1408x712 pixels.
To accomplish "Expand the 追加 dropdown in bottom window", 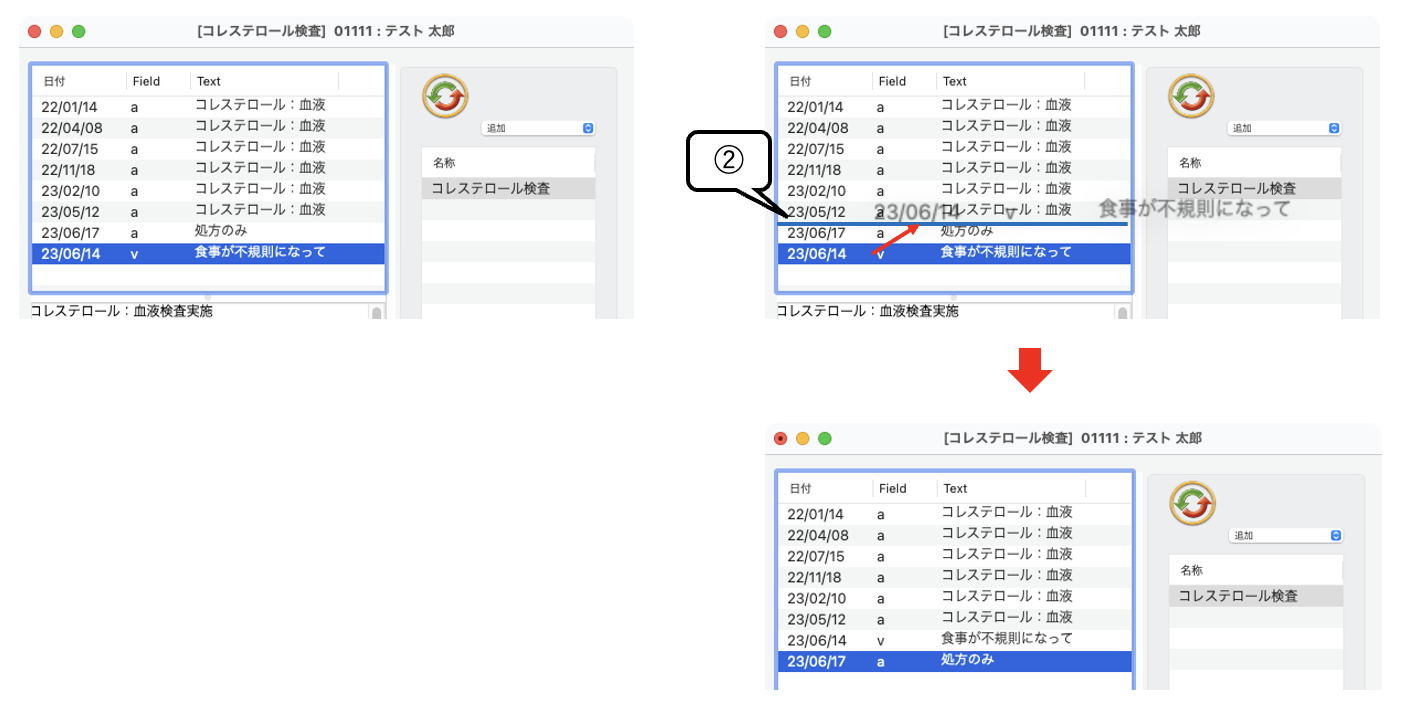I will click(1286, 536).
